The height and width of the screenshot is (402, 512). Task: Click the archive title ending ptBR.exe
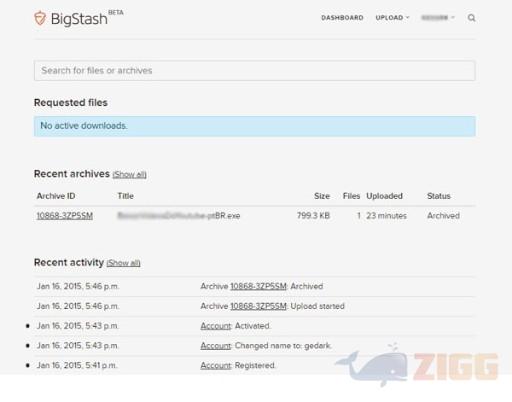(179, 216)
